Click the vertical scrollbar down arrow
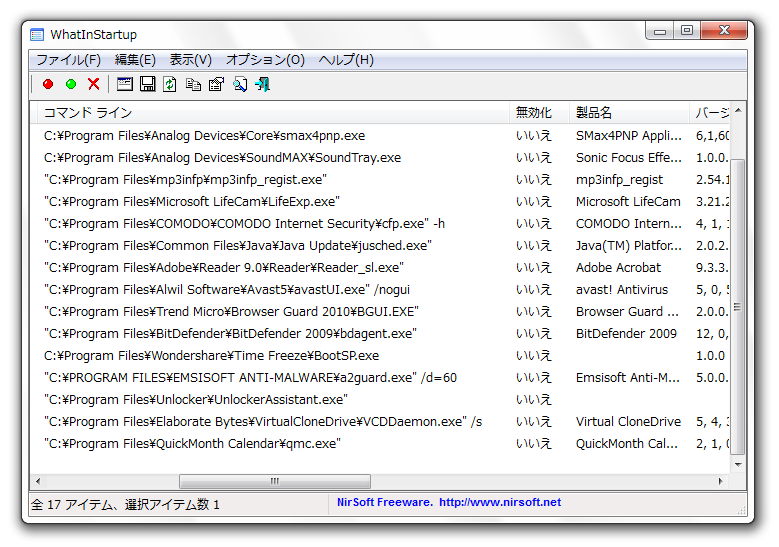779x547 pixels. coord(738,465)
